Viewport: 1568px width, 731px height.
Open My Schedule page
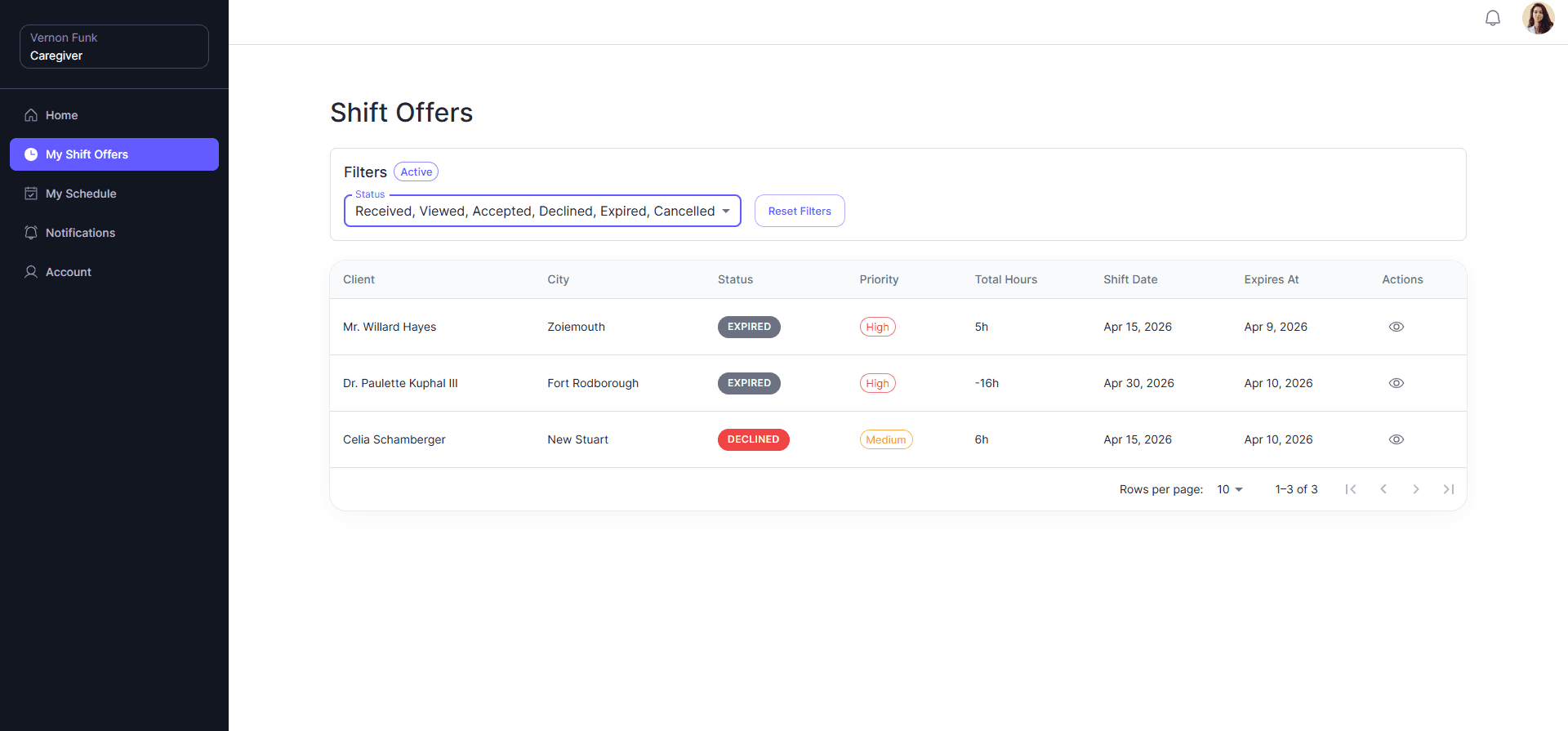coord(114,194)
